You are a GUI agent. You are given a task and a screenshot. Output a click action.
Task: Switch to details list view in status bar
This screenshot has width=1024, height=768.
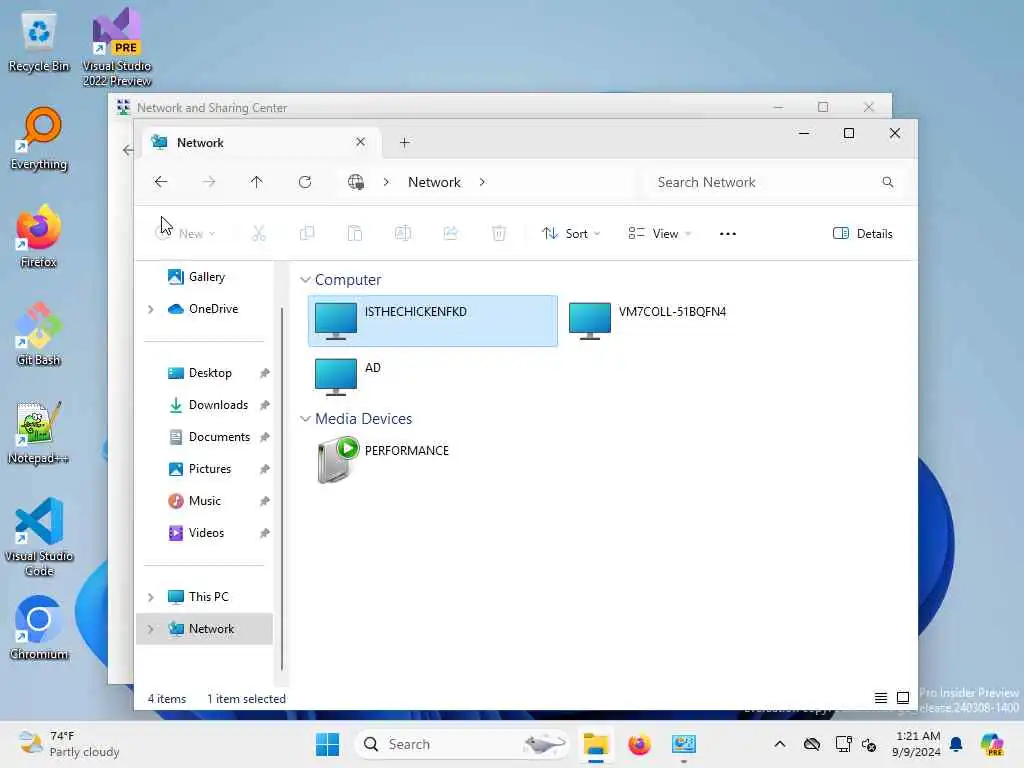pyautogui.click(x=881, y=698)
